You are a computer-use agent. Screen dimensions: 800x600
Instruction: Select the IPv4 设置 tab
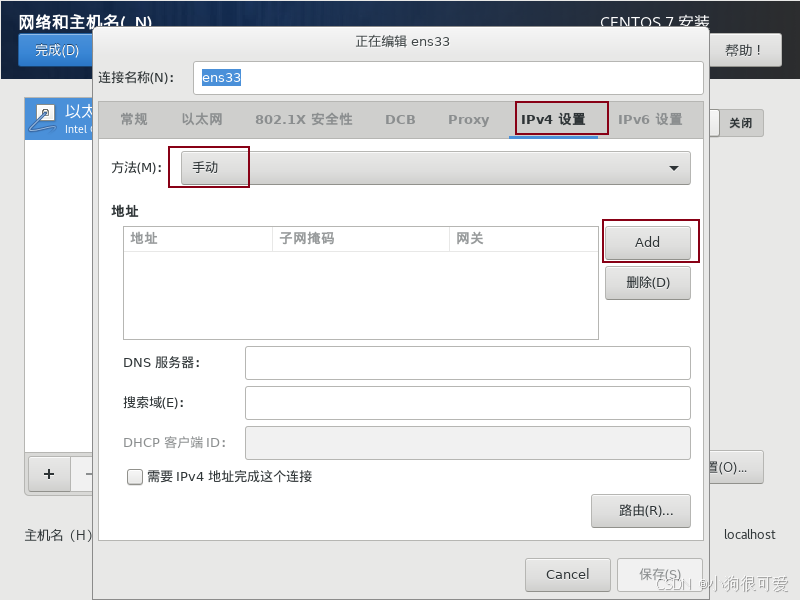coord(553,119)
